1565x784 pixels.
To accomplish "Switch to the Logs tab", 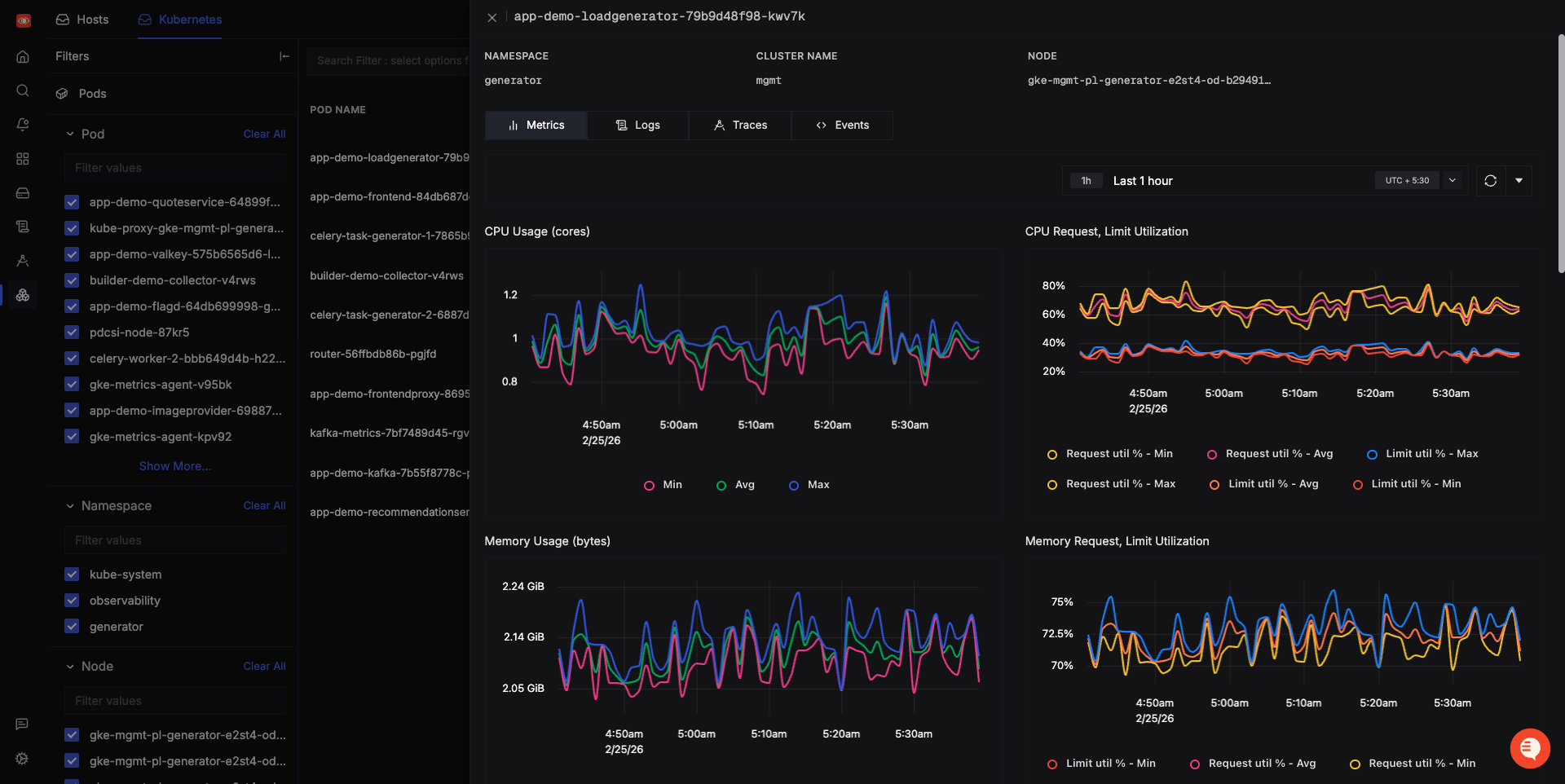I will click(637, 126).
